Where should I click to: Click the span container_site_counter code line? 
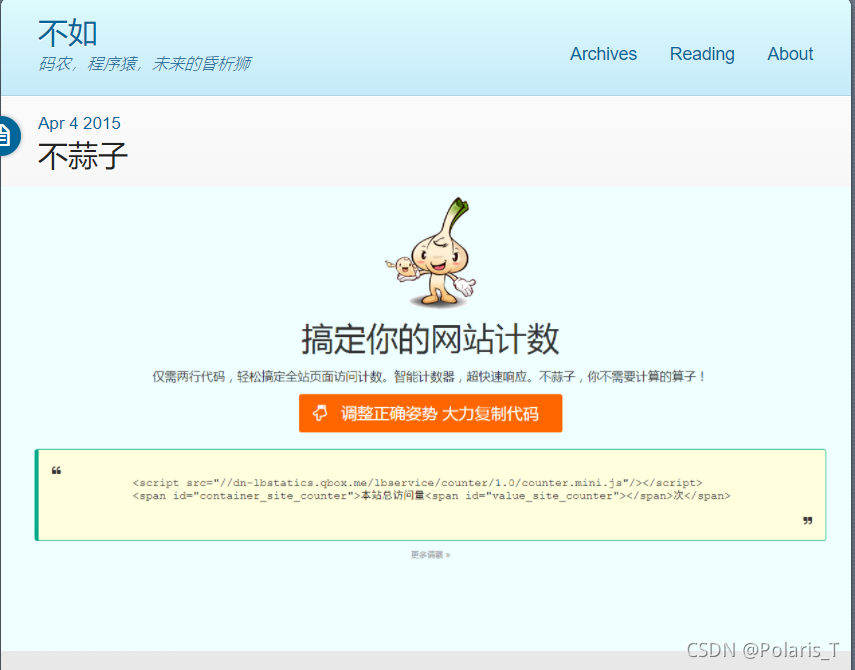[x=431, y=496]
